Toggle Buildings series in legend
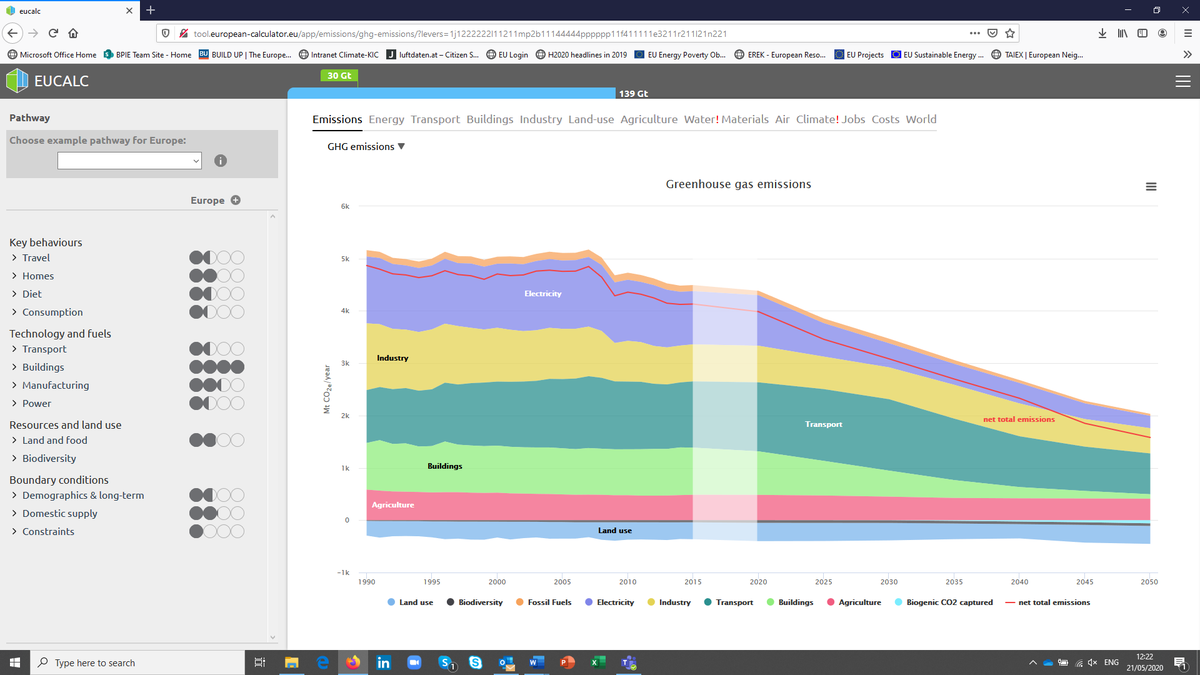The image size is (1200, 675). point(790,602)
